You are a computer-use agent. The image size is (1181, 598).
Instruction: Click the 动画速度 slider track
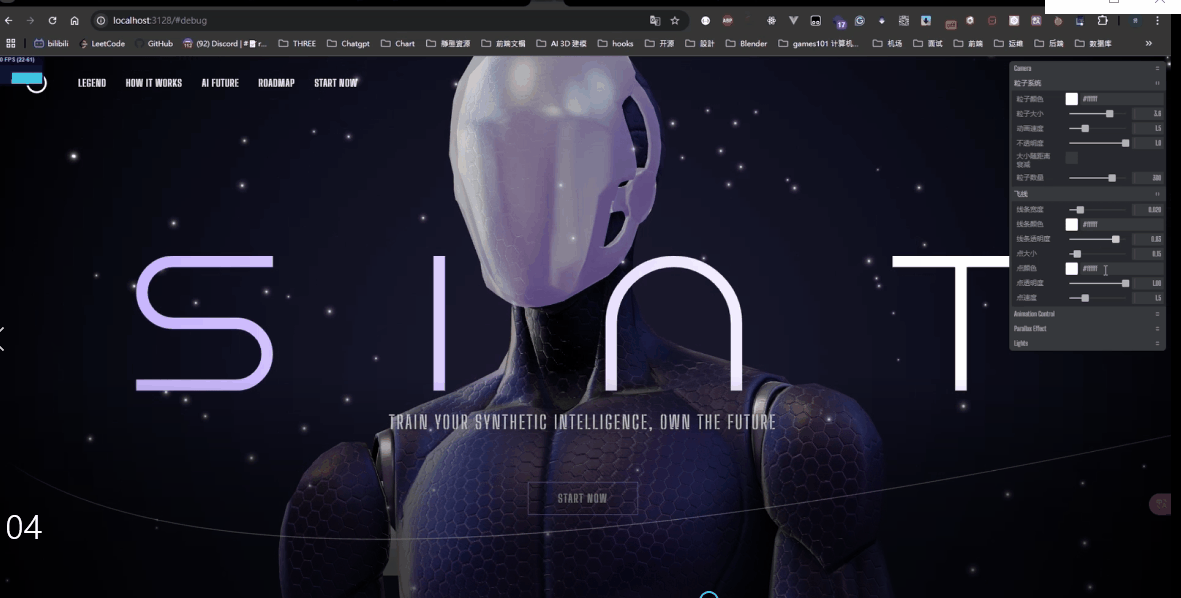[1097, 129]
